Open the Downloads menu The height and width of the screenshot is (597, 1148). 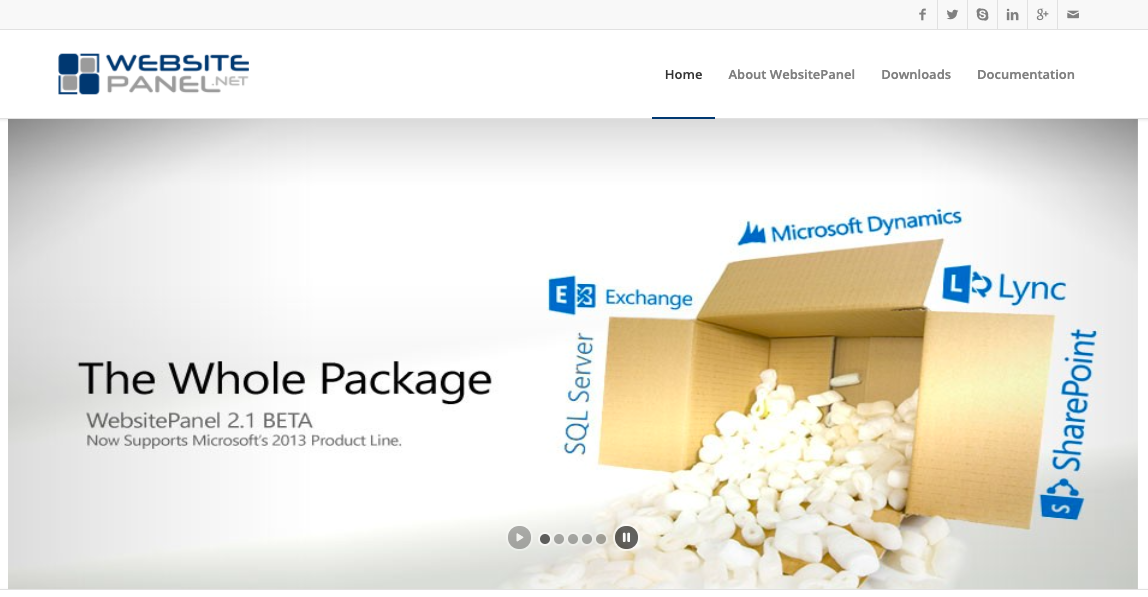pos(916,75)
